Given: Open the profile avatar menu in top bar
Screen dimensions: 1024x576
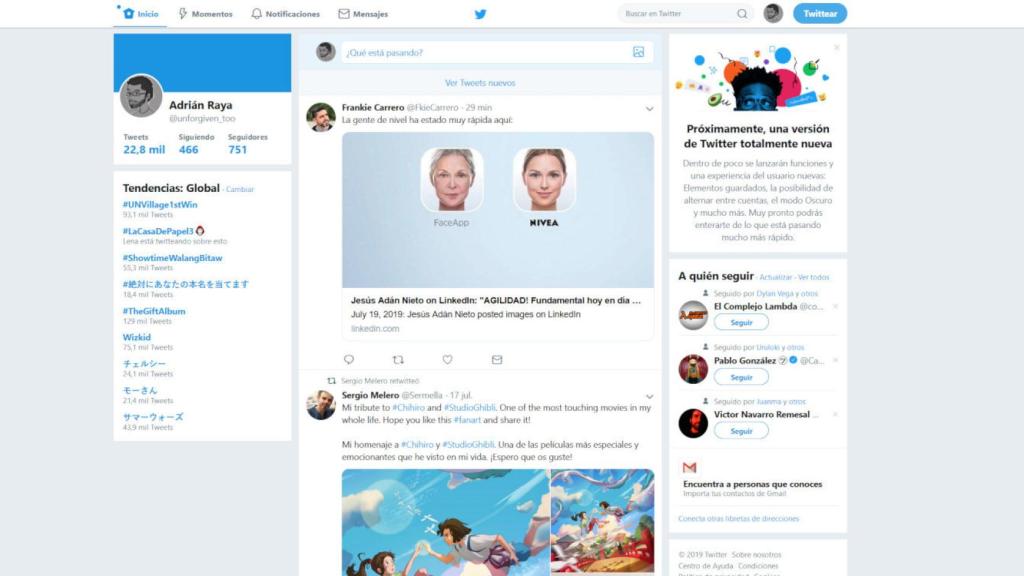Looking at the screenshot, I should [x=773, y=13].
